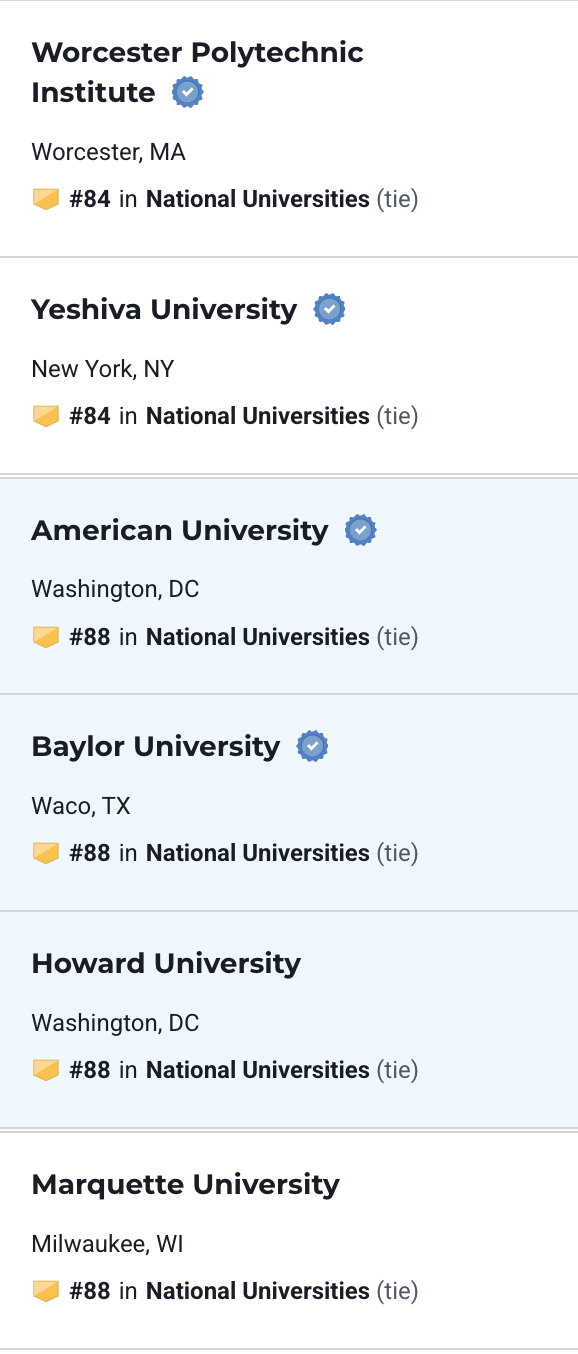Screen dimensions: 578x1354
Task: Click ranking badge icon under New York, NY
Action: click(46, 416)
